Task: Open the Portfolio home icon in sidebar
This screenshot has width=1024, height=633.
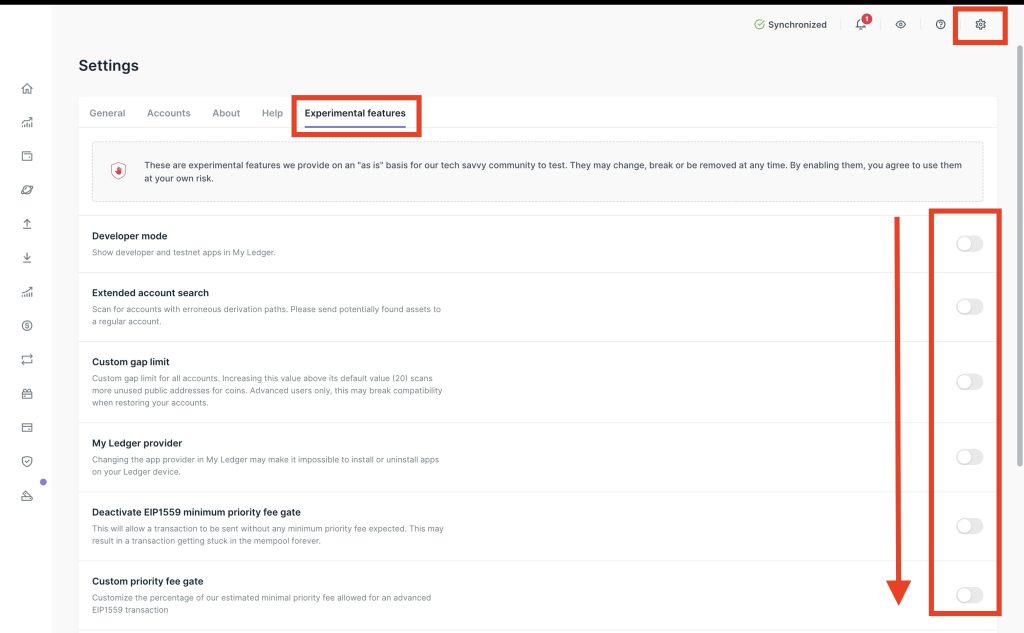Action: (x=27, y=88)
